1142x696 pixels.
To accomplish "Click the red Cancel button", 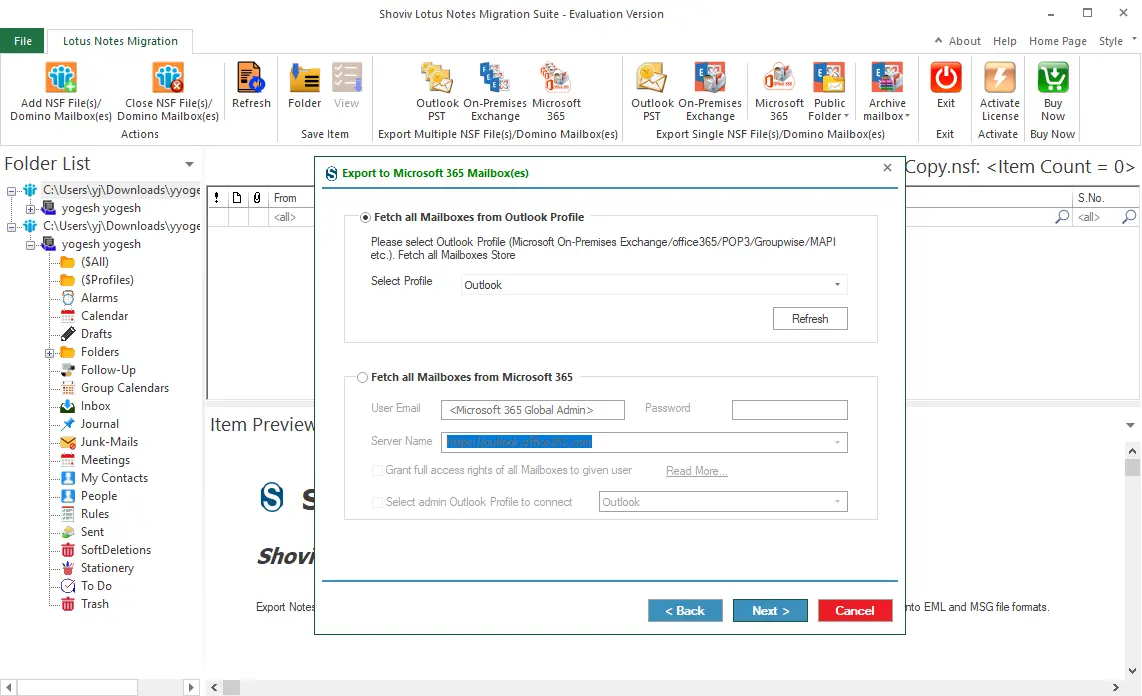I will (x=855, y=611).
